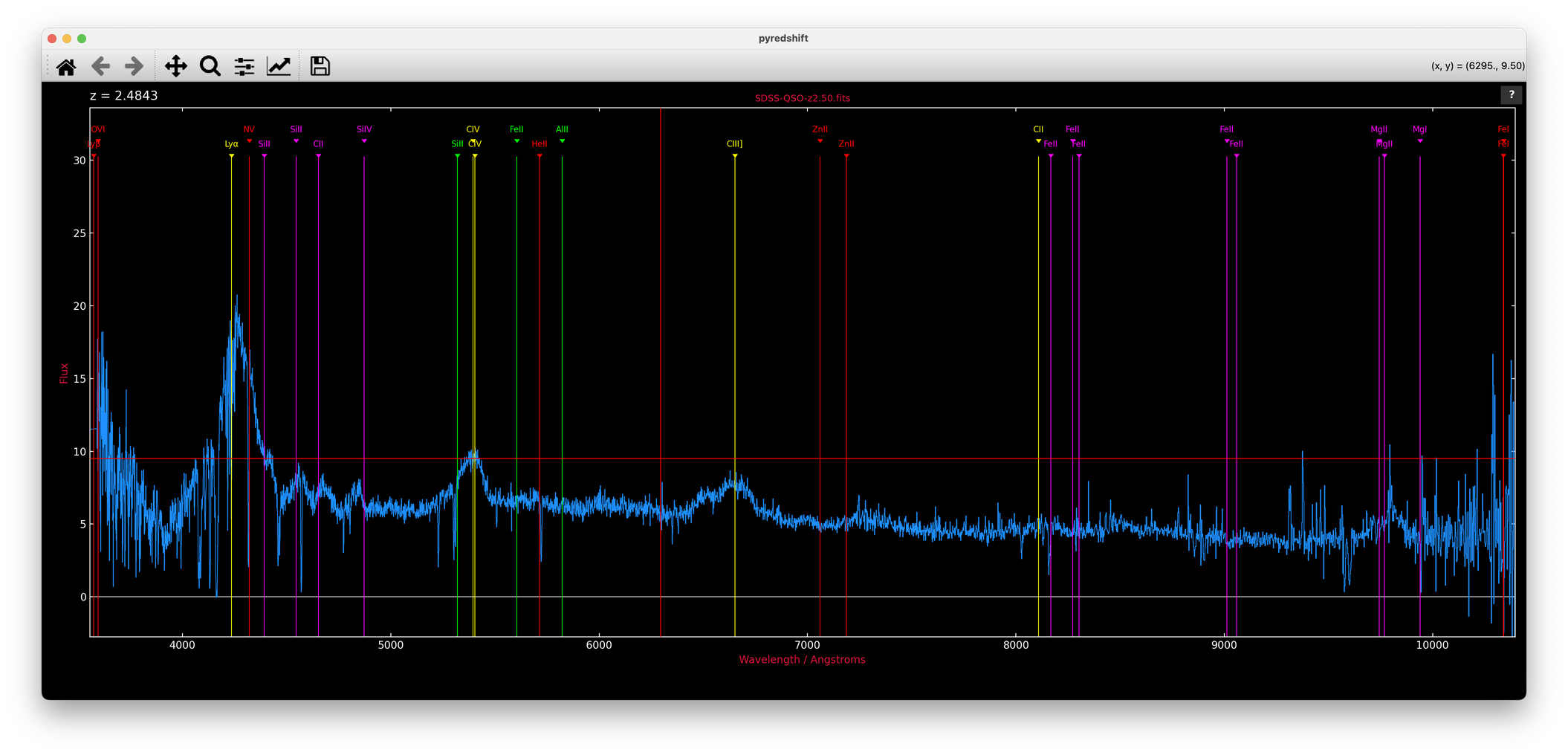Reset the plot with the Home icon

(66, 67)
